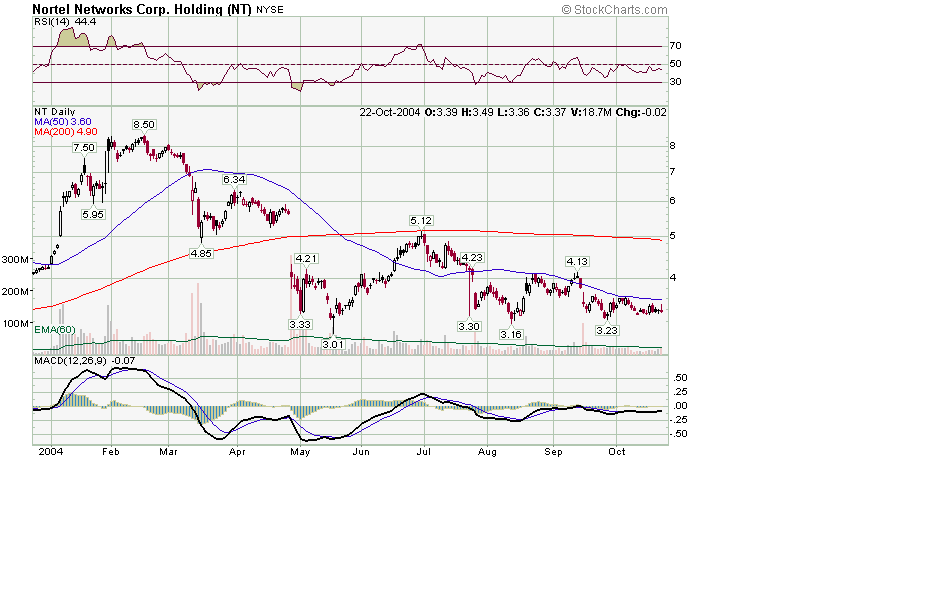Click the '4.23' price annotation
The width and height of the screenshot is (935, 608).
[472, 258]
